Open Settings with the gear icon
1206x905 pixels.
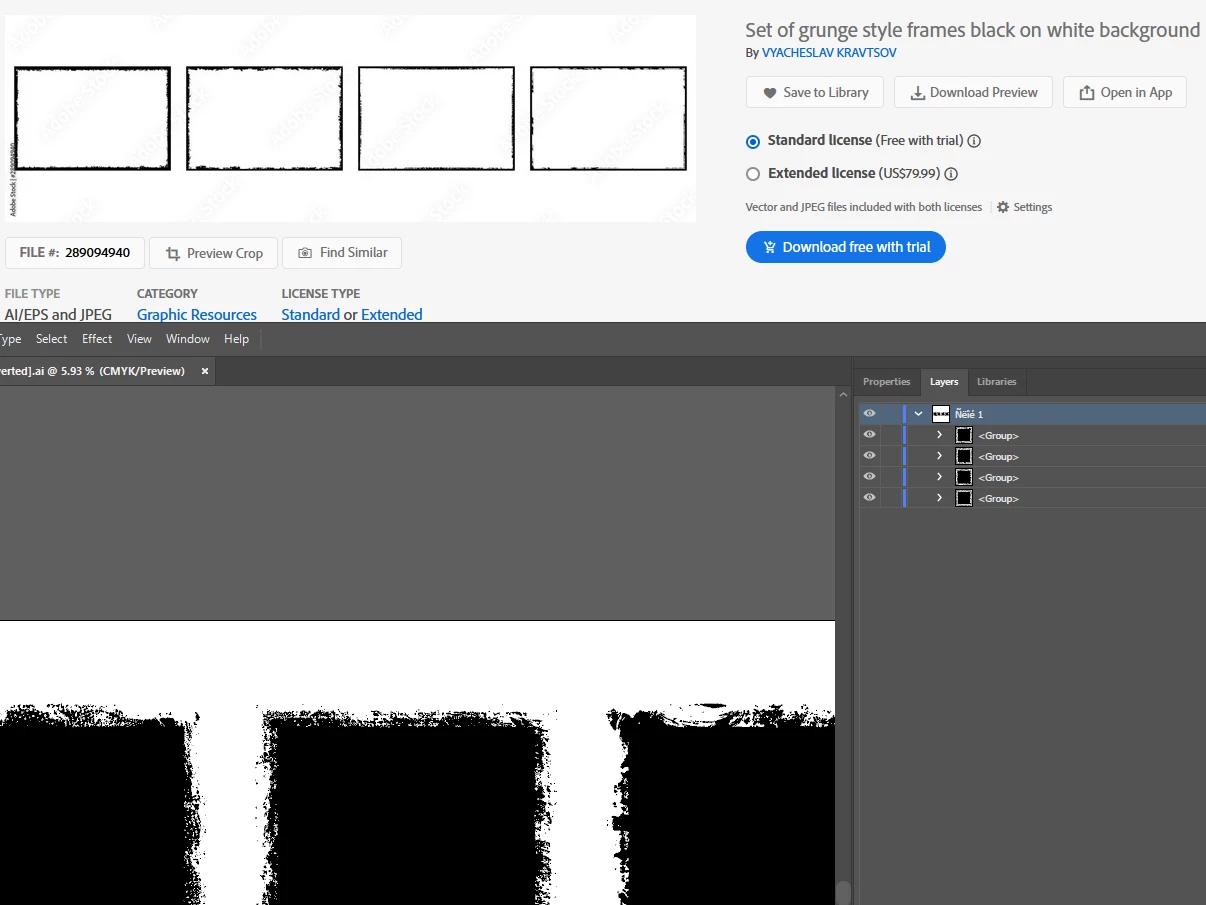1025,207
